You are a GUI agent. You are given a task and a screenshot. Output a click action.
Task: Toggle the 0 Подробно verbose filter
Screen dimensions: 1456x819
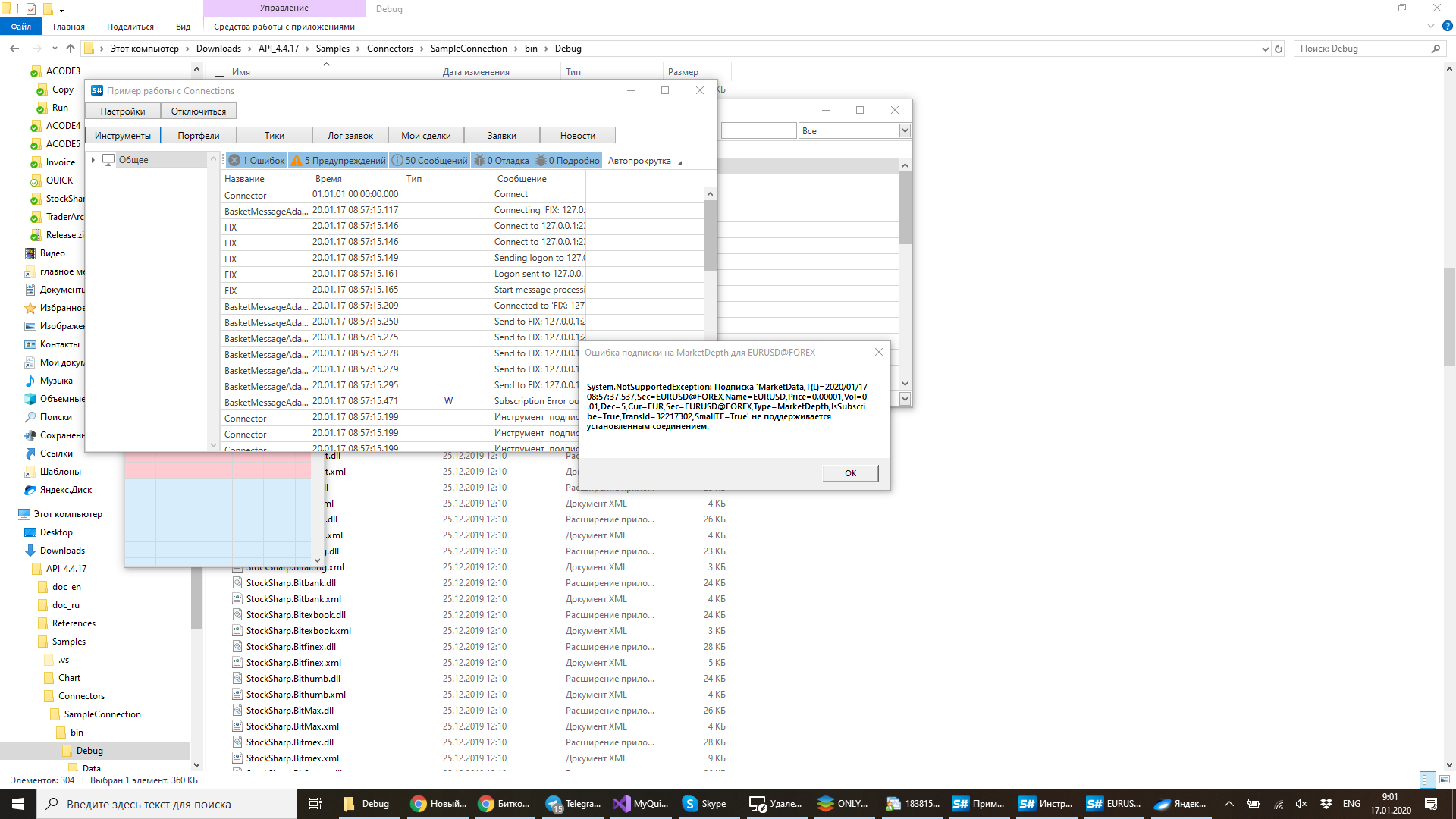[x=567, y=160]
